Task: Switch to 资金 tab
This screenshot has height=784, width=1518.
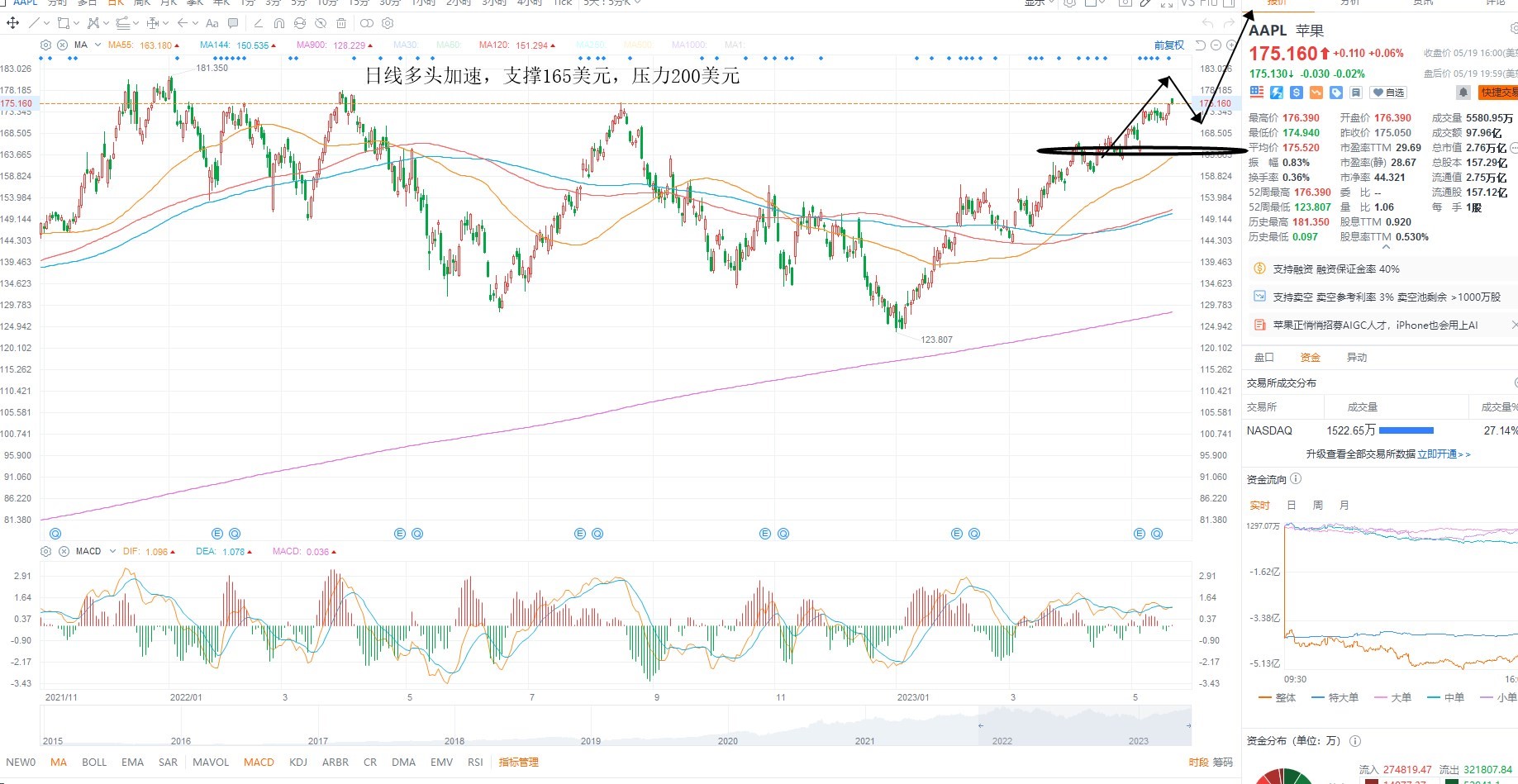Action: tap(1311, 358)
